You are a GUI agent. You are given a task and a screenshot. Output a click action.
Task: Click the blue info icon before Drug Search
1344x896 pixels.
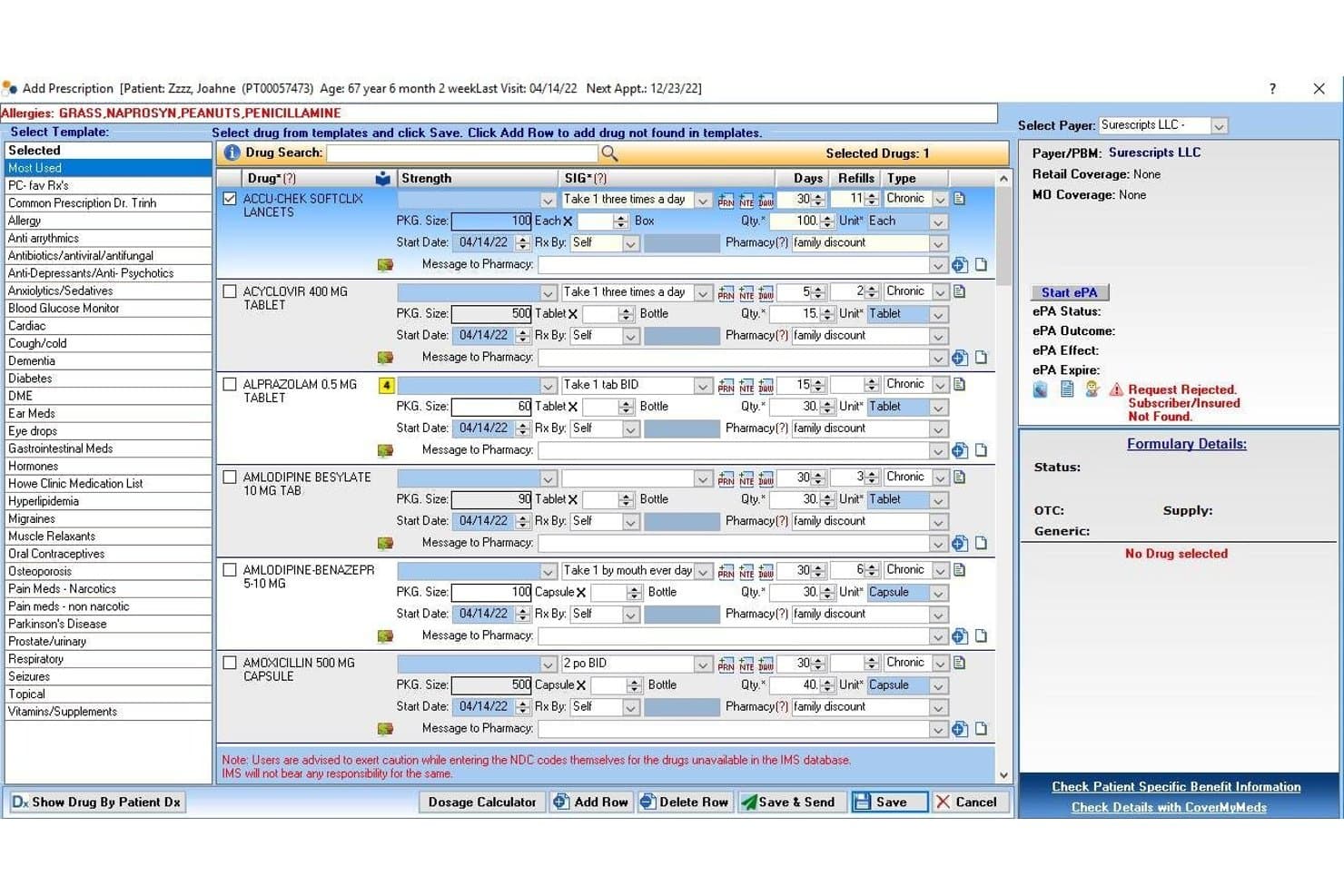coord(232,153)
